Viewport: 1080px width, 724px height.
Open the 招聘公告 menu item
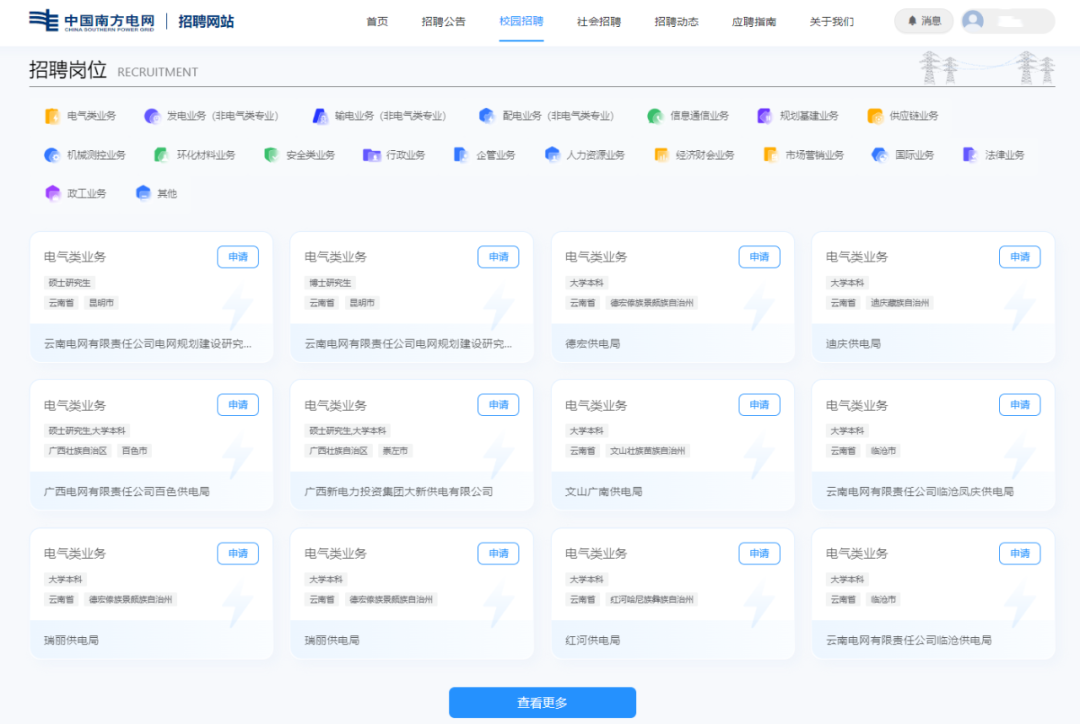(x=444, y=21)
